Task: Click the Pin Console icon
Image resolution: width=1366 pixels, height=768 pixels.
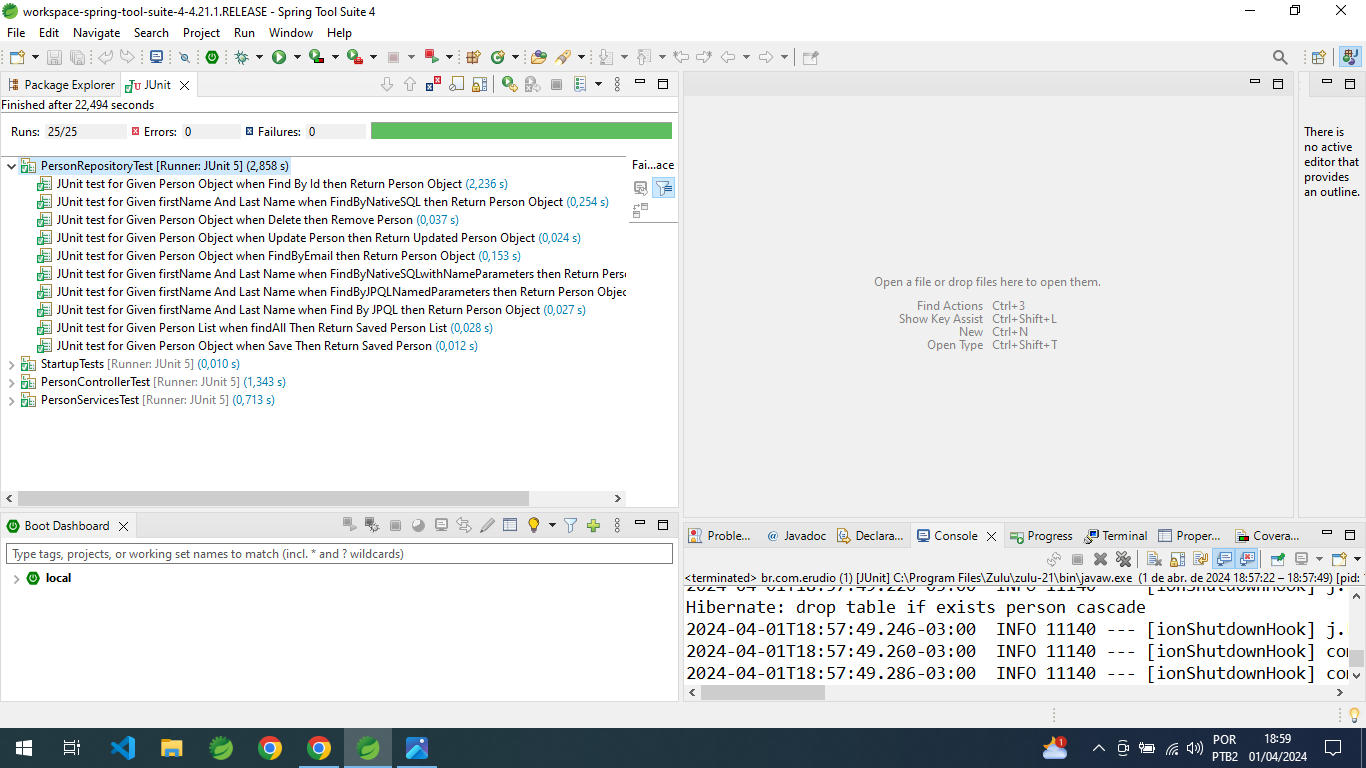Action: pos(1277,559)
